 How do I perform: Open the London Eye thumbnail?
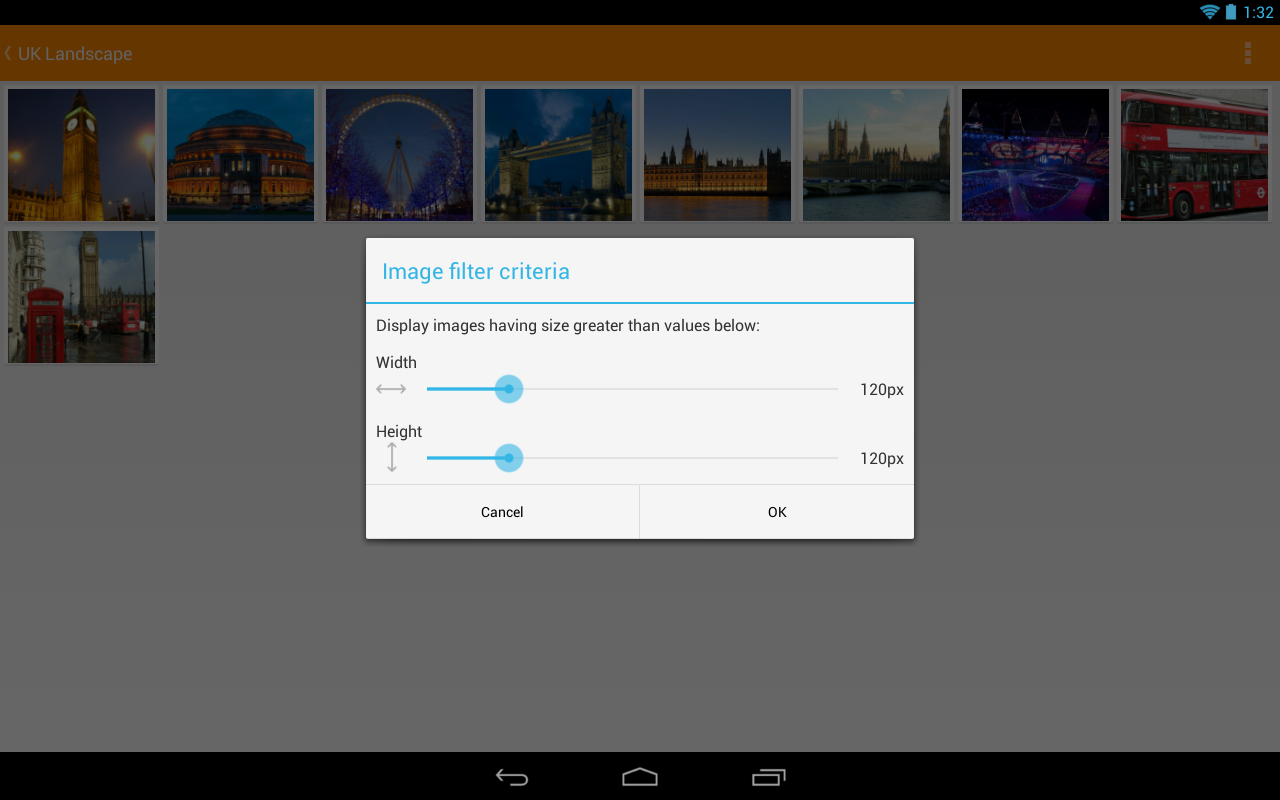click(x=399, y=155)
